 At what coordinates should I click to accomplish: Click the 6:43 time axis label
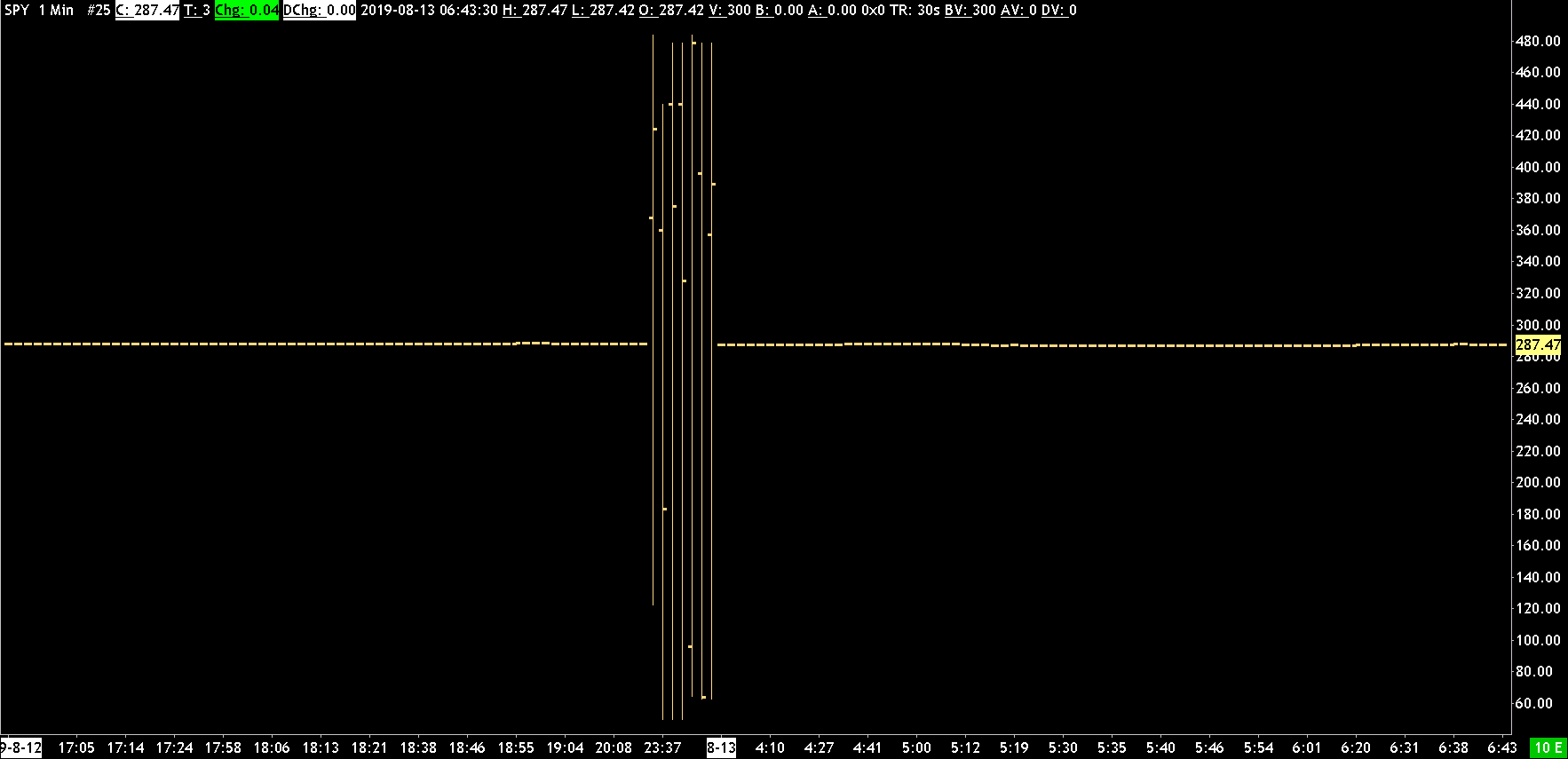click(1502, 747)
